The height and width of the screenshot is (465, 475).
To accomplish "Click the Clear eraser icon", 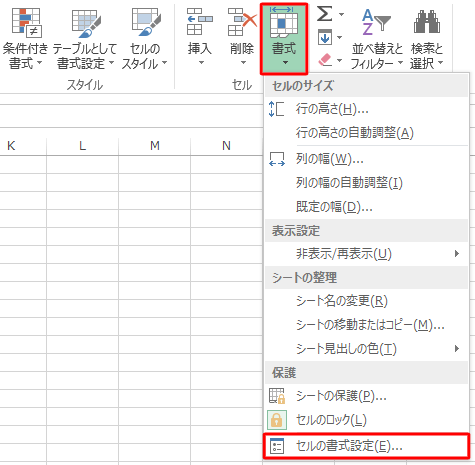I will coord(325,60).
